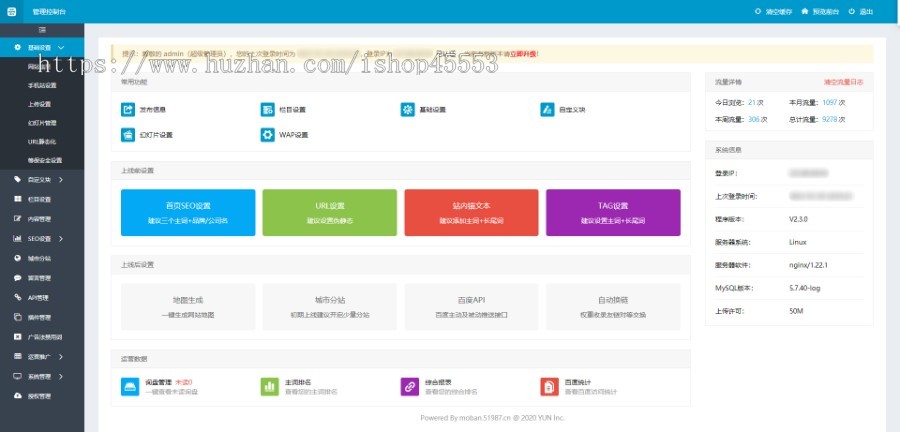This screenshot has height=432, width=900.
Task: Open the 内容管理 sidebar item
Action: (42, 219)
